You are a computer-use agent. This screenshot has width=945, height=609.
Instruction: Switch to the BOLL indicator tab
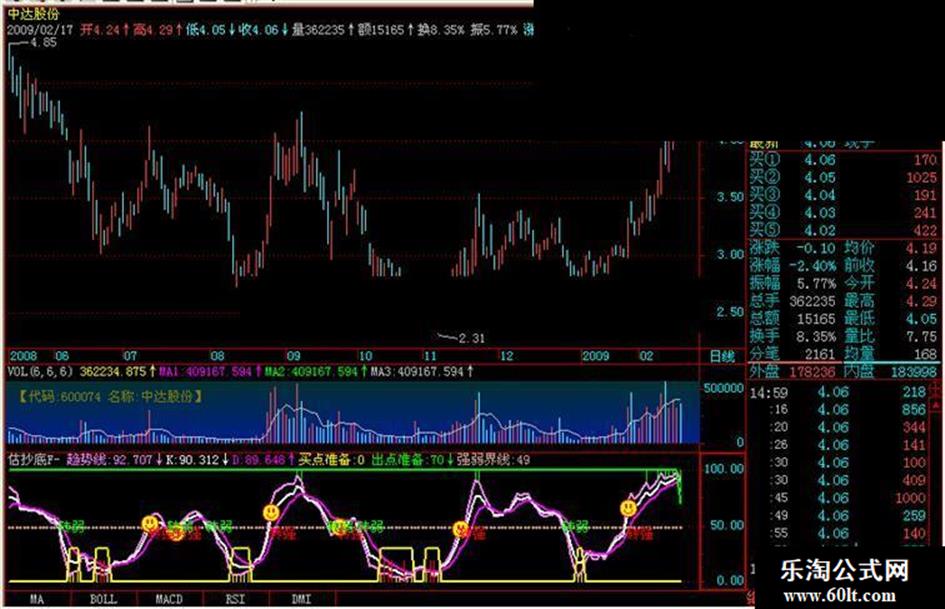tap(104, 599)
